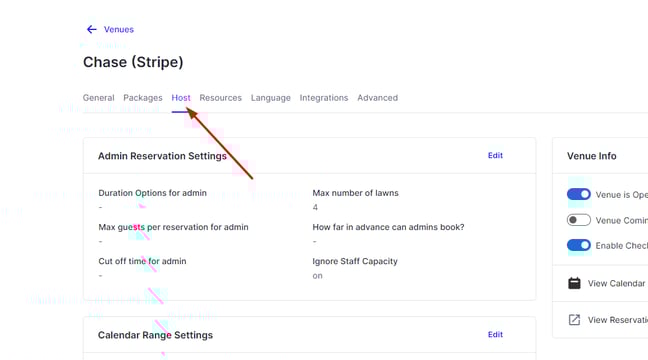The height and width of the screenshot is (360, 648).
Task: Toggle the Venue is Open switch
Action: [x=579, y=194]
